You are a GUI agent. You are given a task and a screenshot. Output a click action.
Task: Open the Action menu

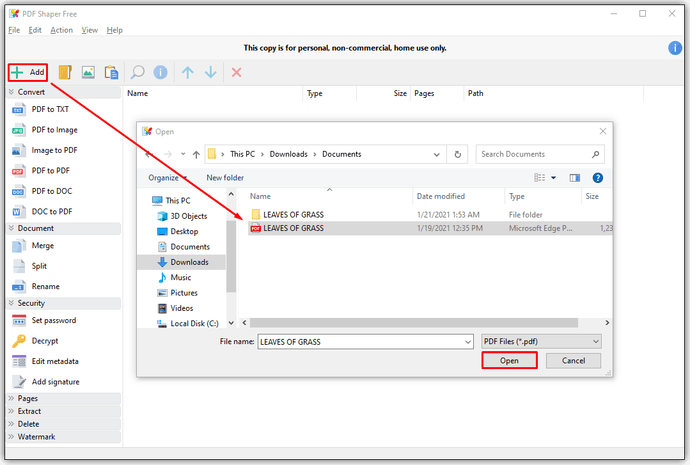[61, 30]
